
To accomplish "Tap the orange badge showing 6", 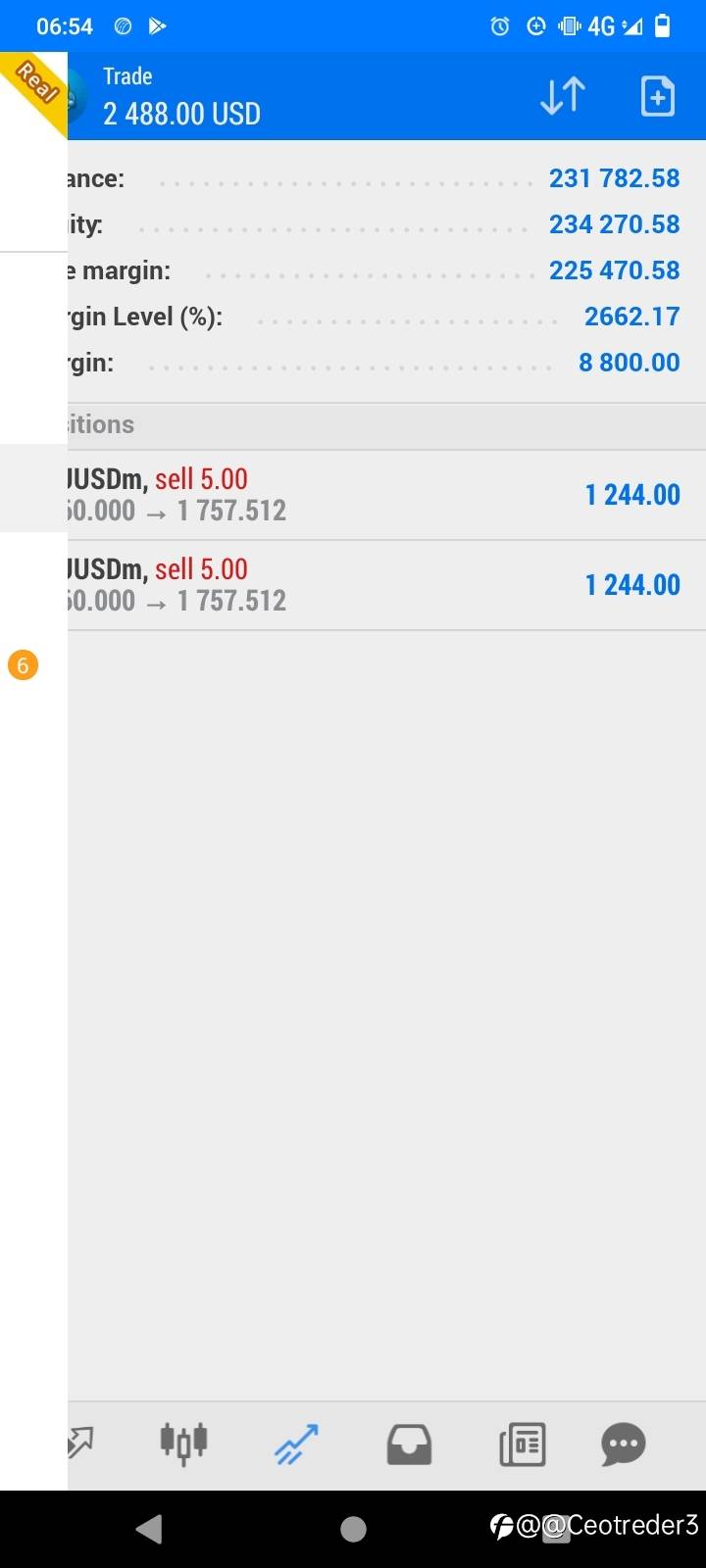I will coord(23,665).
